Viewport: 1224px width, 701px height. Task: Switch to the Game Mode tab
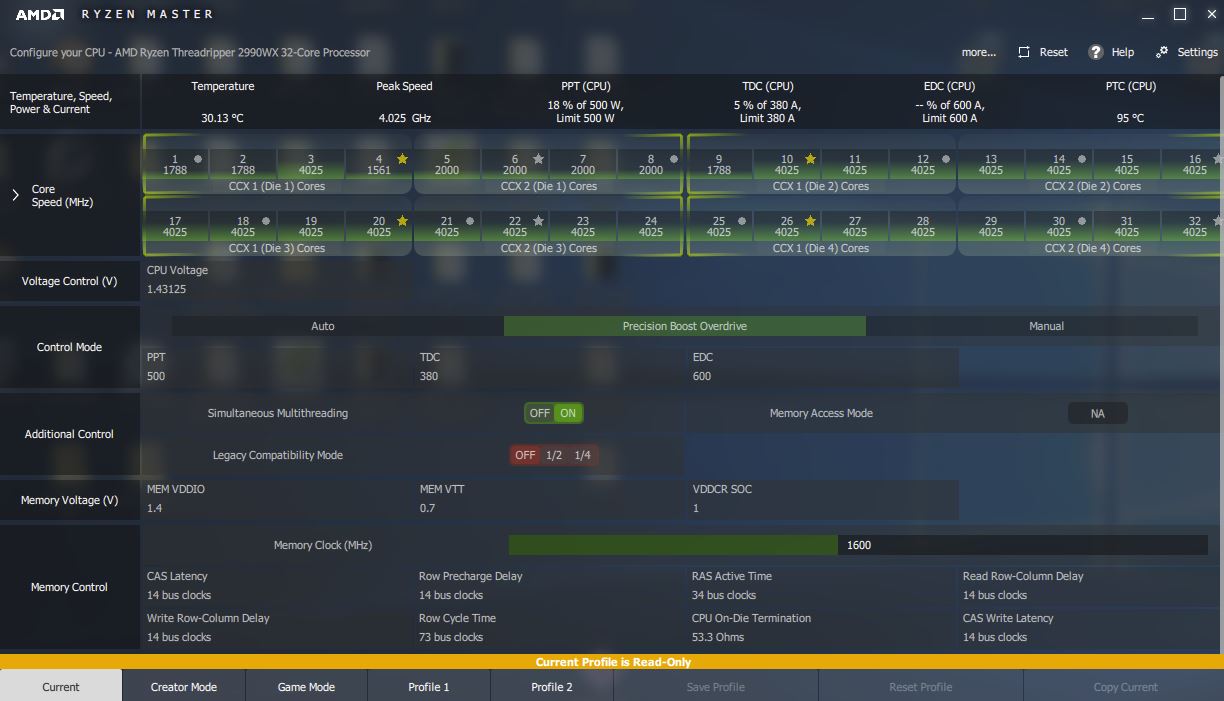[306, 687]
